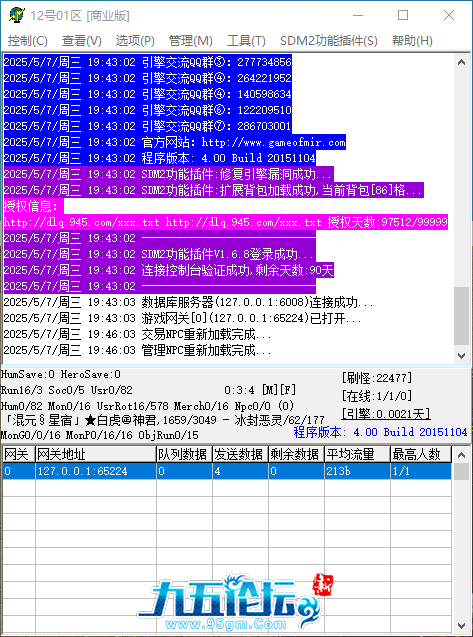Click the [刷怪:22477] status label
The height and width of the screenshot is (637, 473).
point(377,378)
